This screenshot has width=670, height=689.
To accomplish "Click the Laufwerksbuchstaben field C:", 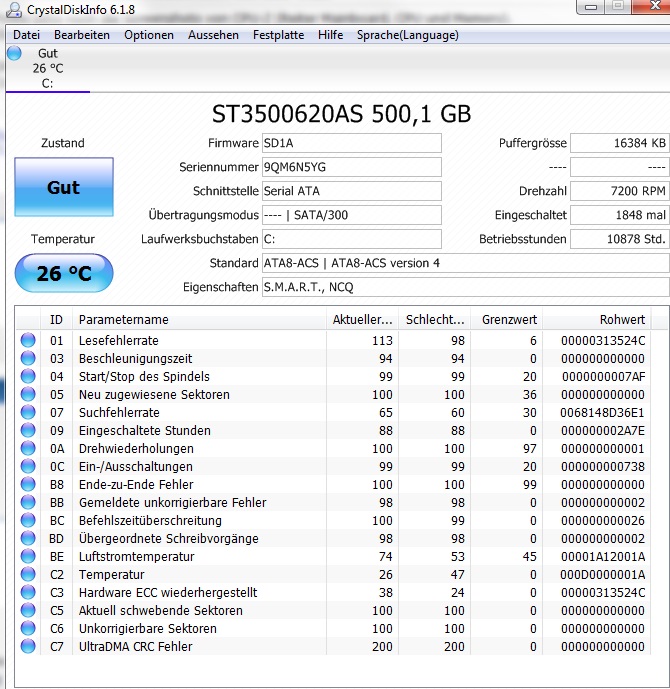I will (351, 239).
